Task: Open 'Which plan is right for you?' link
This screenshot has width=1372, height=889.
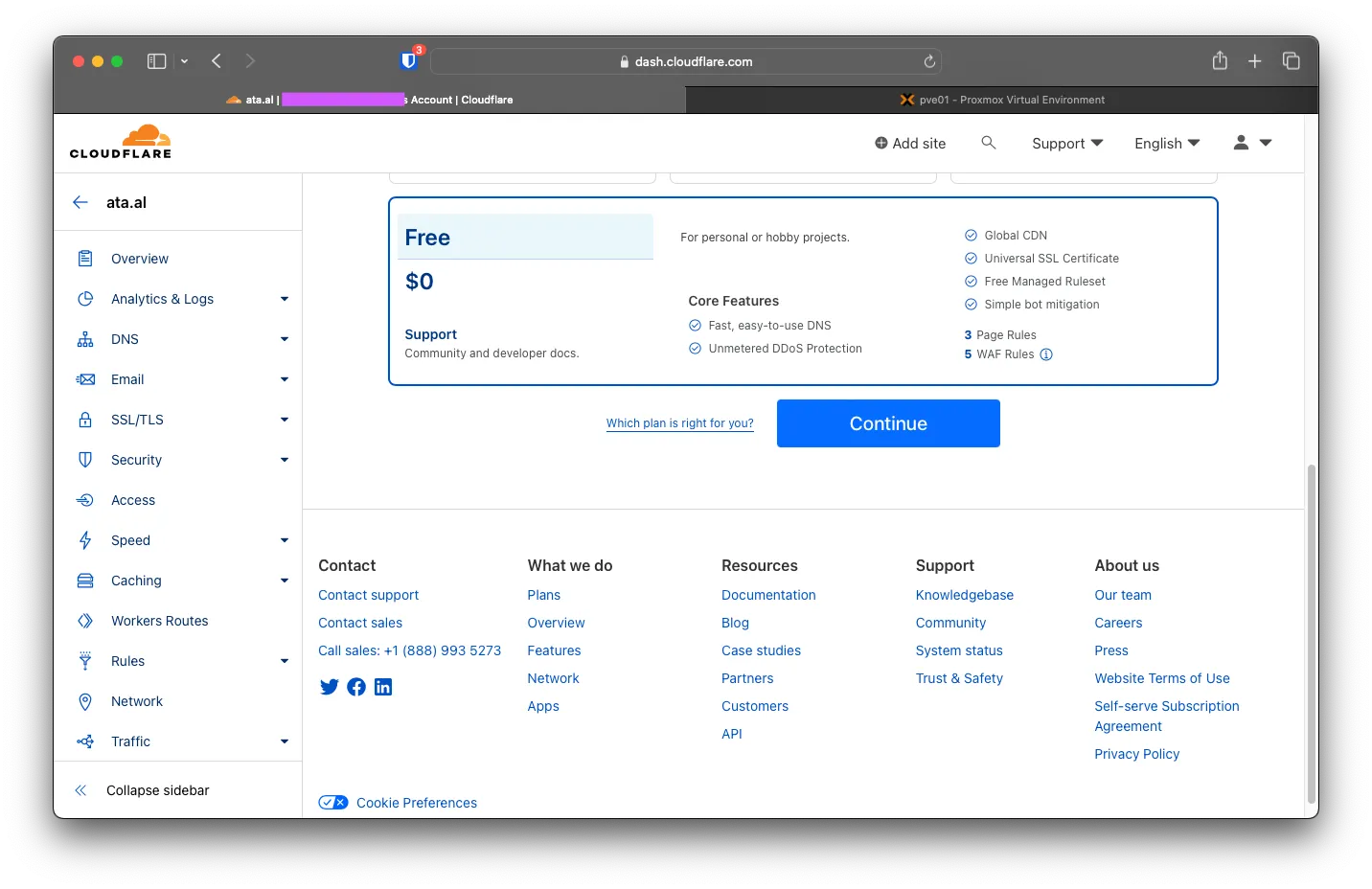Action: click(x=680, y=423)
